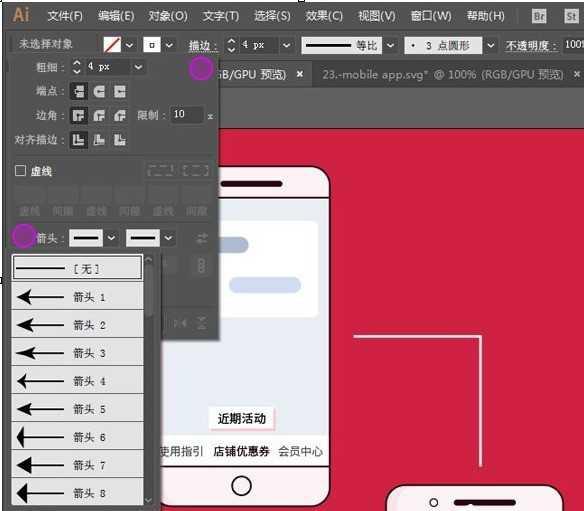Open Adobe Stock St icon
The image size is (584, 511).
coord(571,16)
